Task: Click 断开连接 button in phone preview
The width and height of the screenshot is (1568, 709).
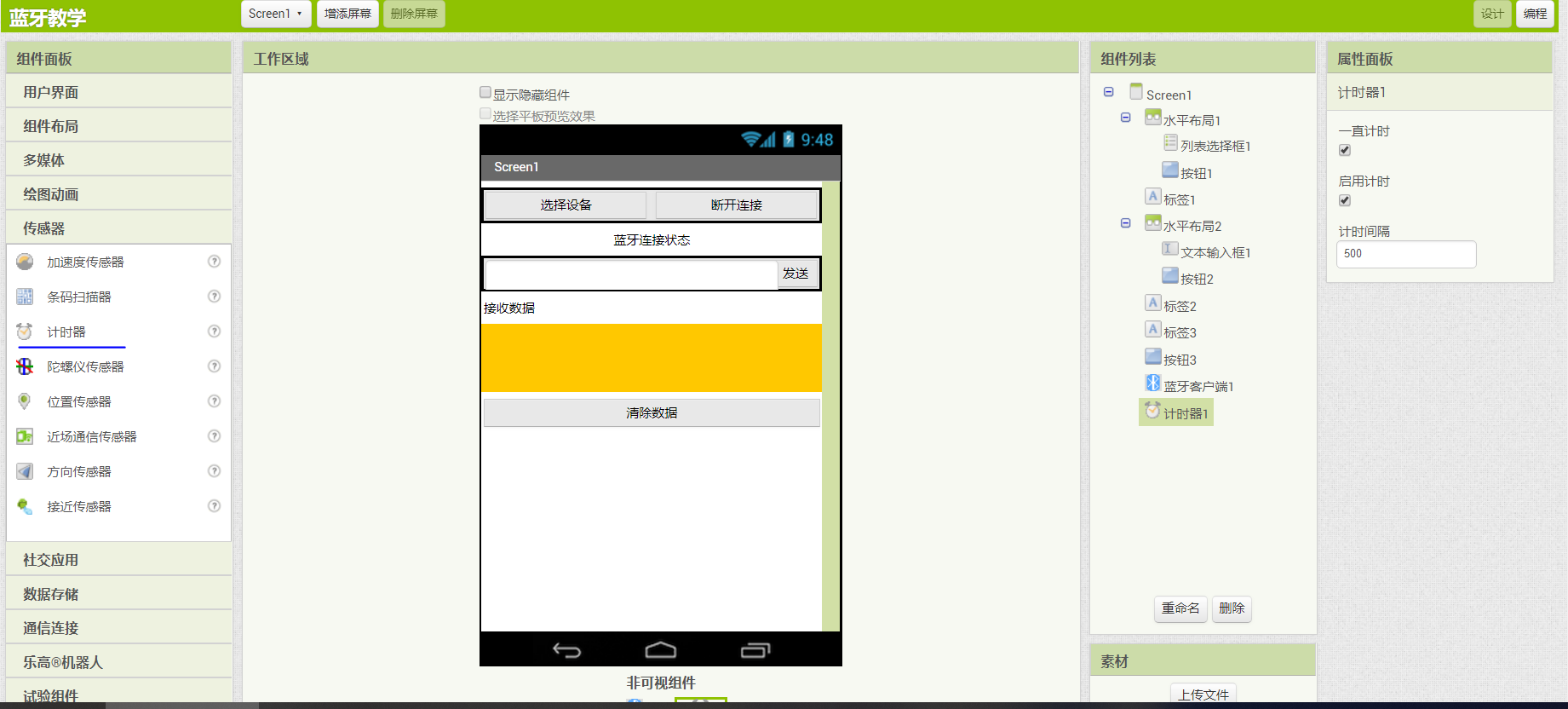Action: (x=737, y=205)
